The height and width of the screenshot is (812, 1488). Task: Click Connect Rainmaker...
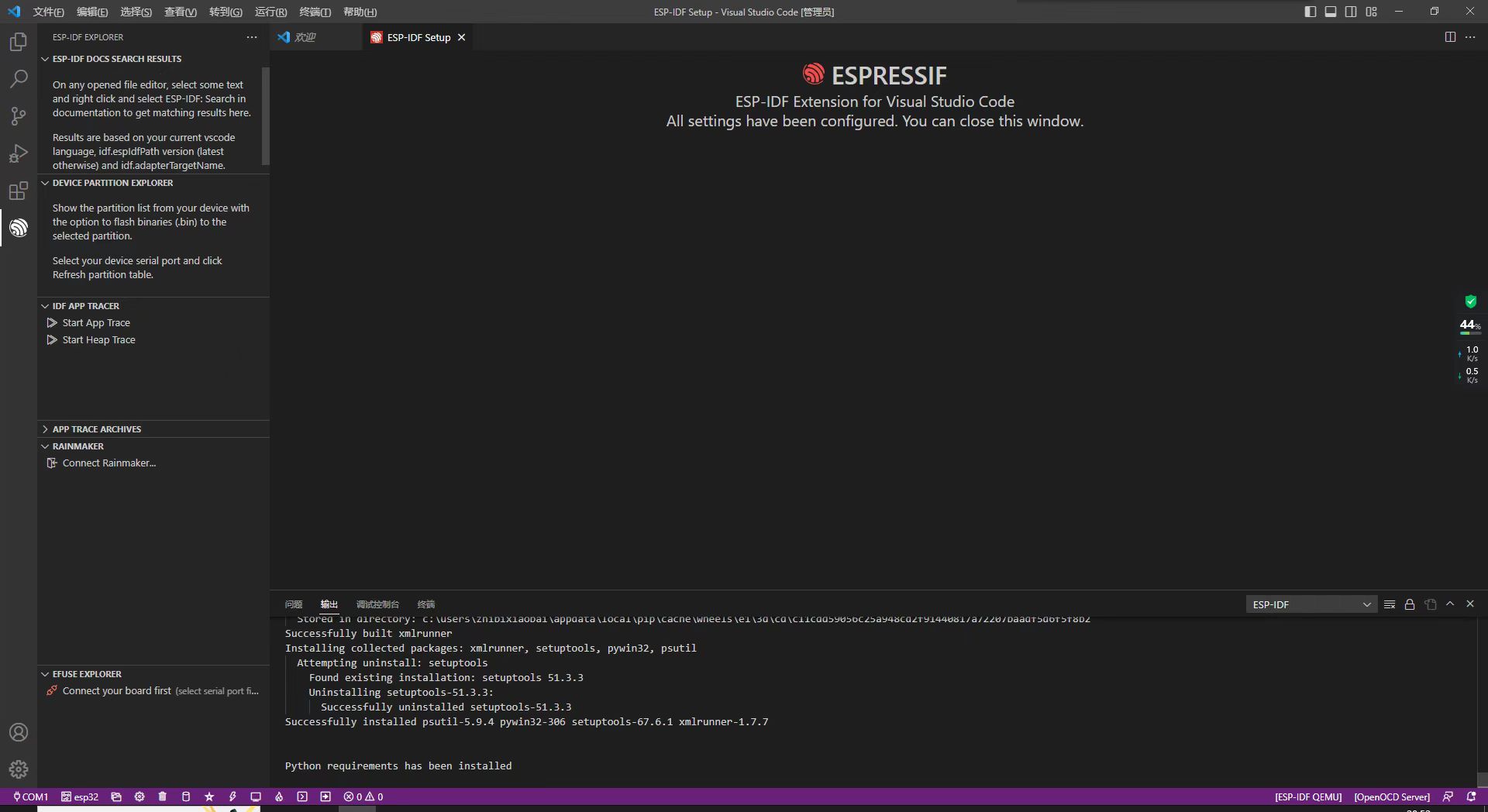tap(108, 463)
